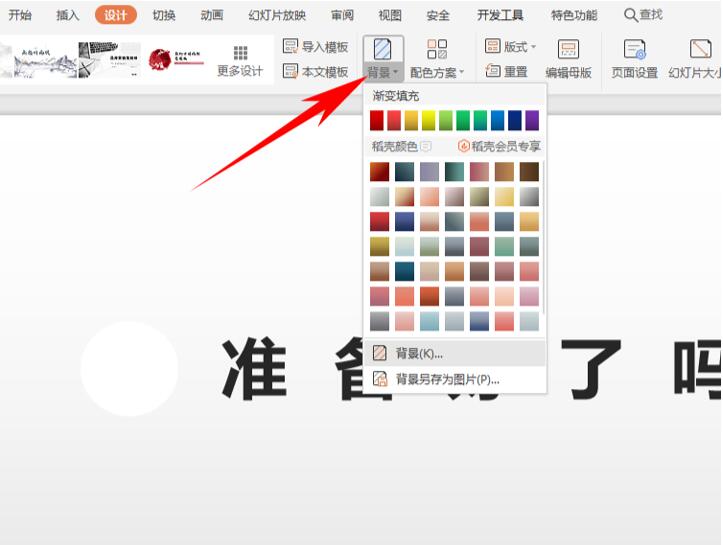Image resolution: width=723 pixels, height=545 pixels.
Task: Click icon beside 背景另存为图片(P)... entry
Action: pos(380,379)
